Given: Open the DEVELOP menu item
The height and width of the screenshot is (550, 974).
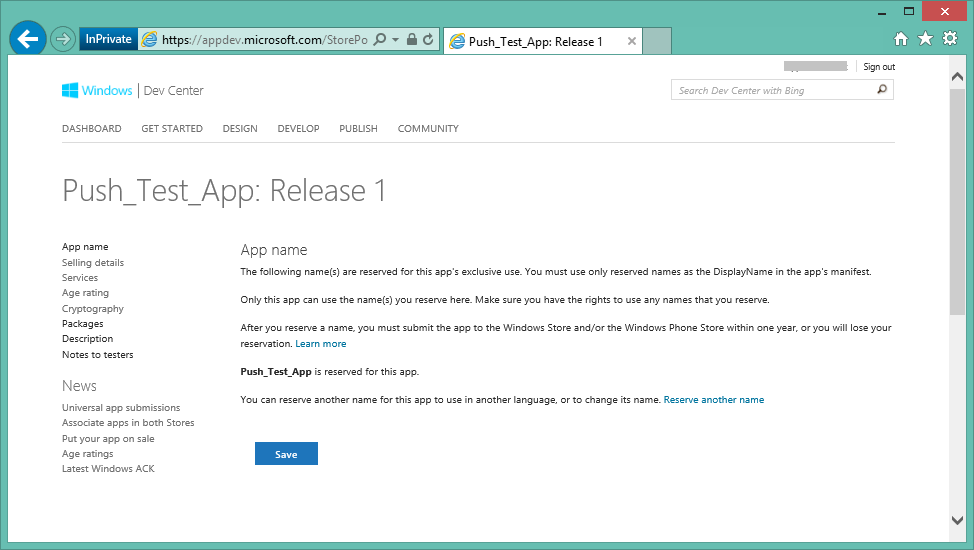Looking at the screenshot, I should pyautogui.click(x=298, y=129).
